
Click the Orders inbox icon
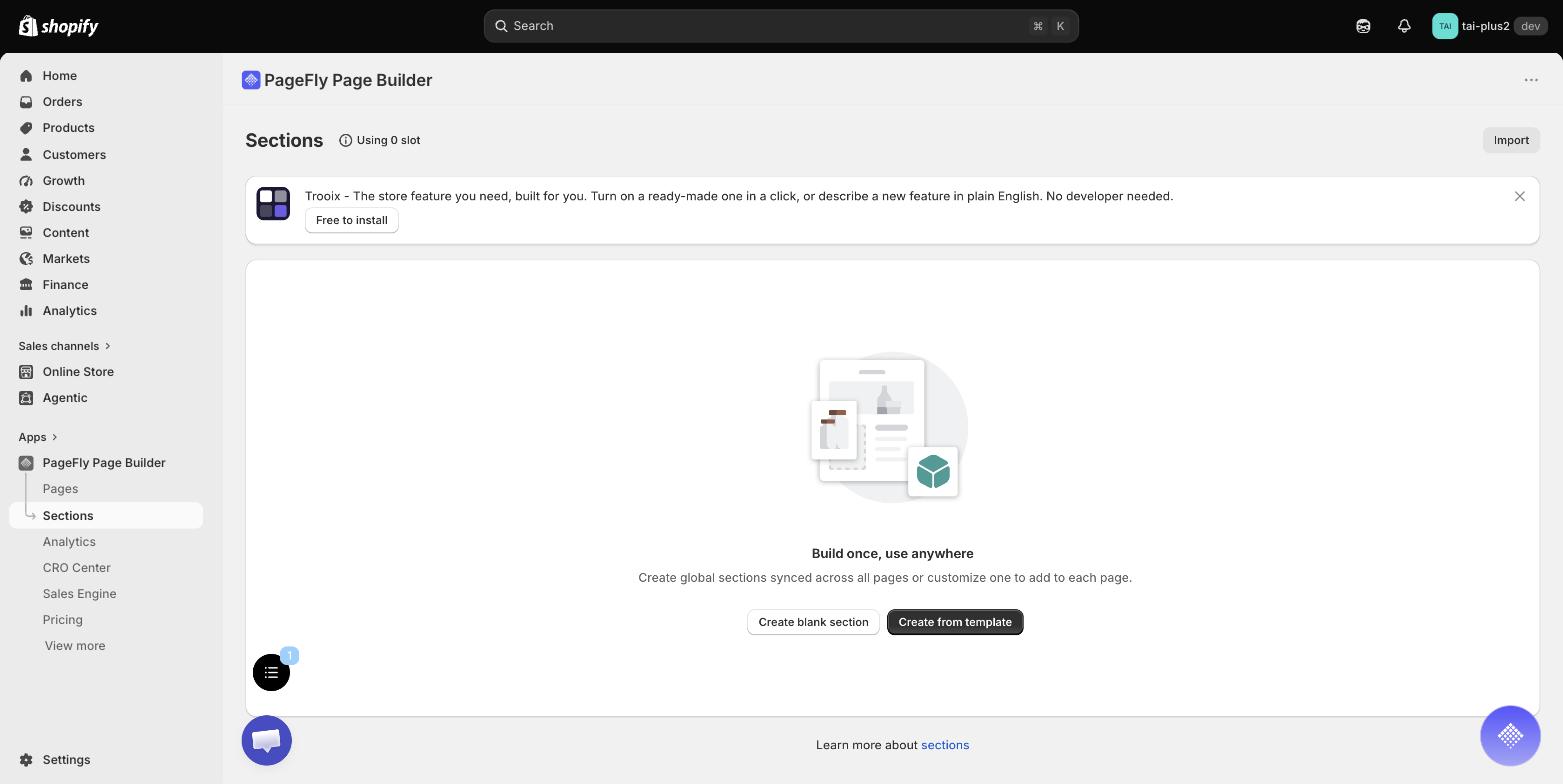26,102
